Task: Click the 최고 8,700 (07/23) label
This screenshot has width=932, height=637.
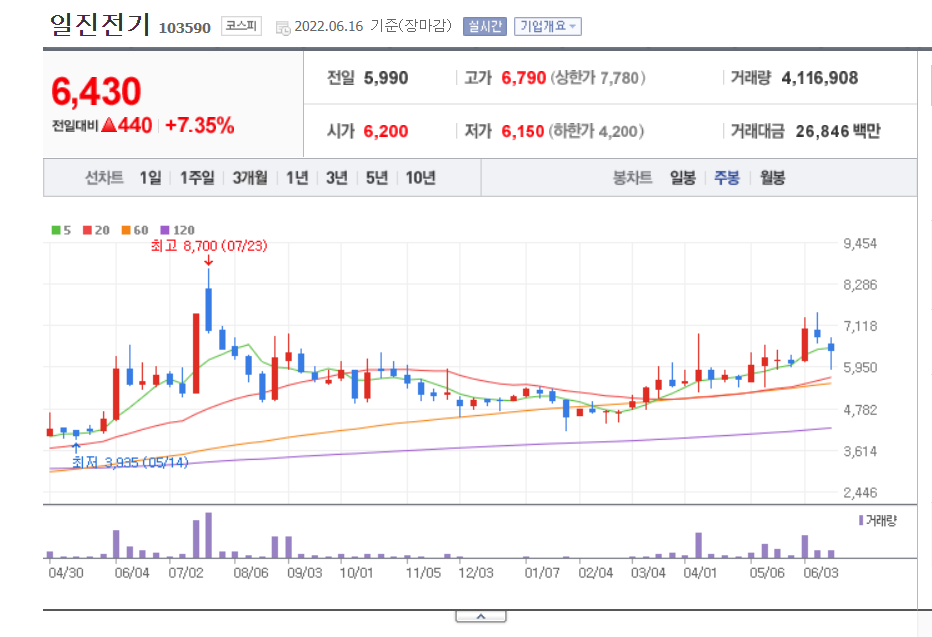Action: 209,246
